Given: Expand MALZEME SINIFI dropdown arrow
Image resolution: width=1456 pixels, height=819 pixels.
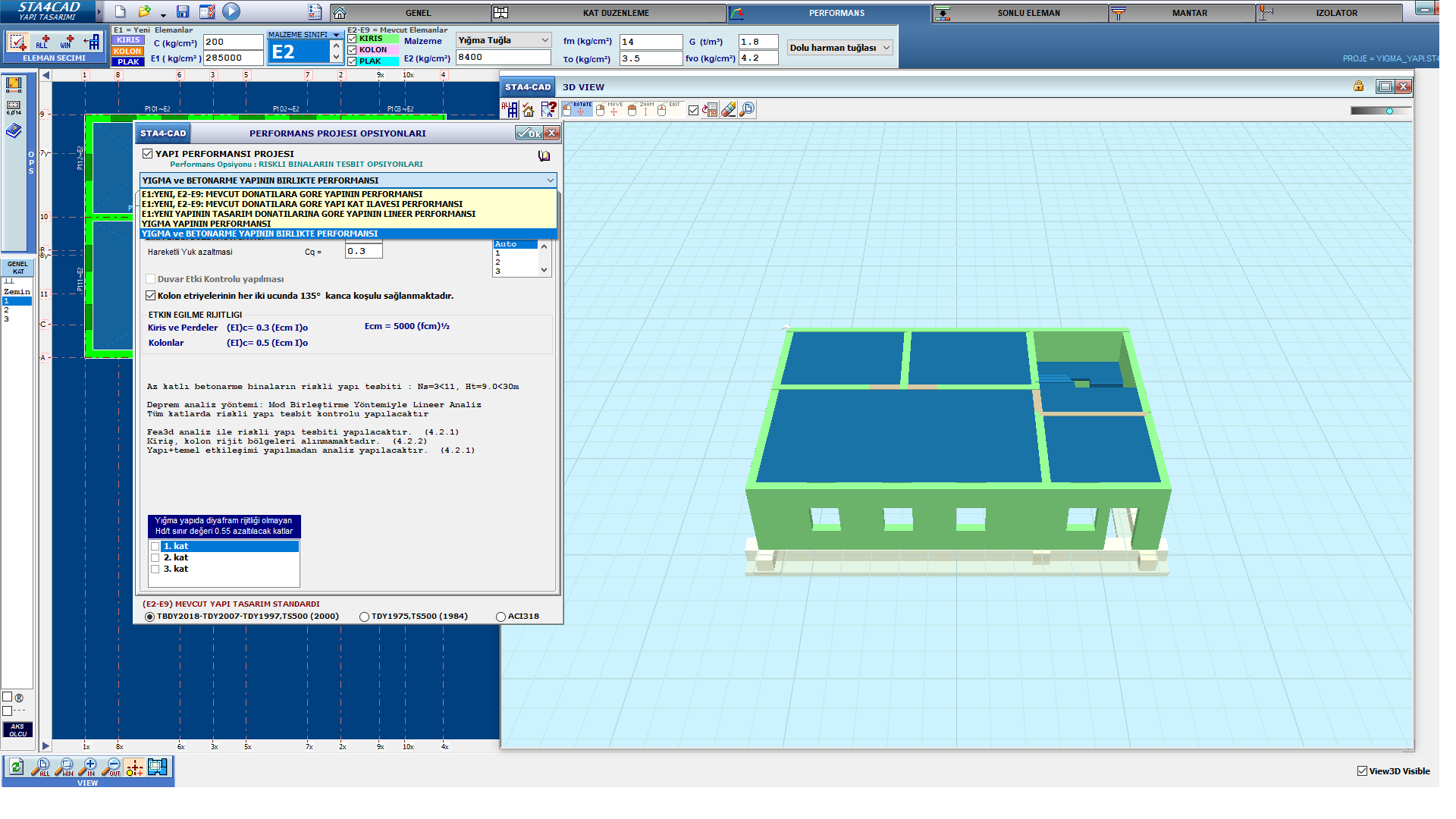Looking at the screenshot, I should (336, 35).
